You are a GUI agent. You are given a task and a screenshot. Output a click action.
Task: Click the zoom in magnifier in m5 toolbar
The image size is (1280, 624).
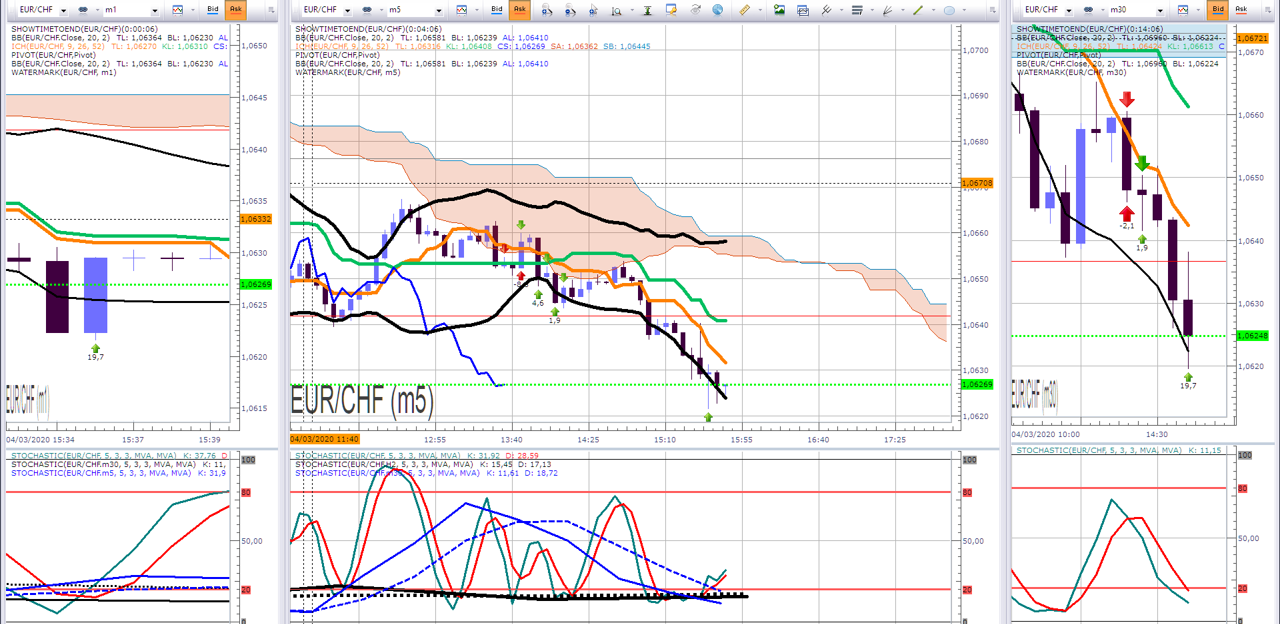click(547, 9)
